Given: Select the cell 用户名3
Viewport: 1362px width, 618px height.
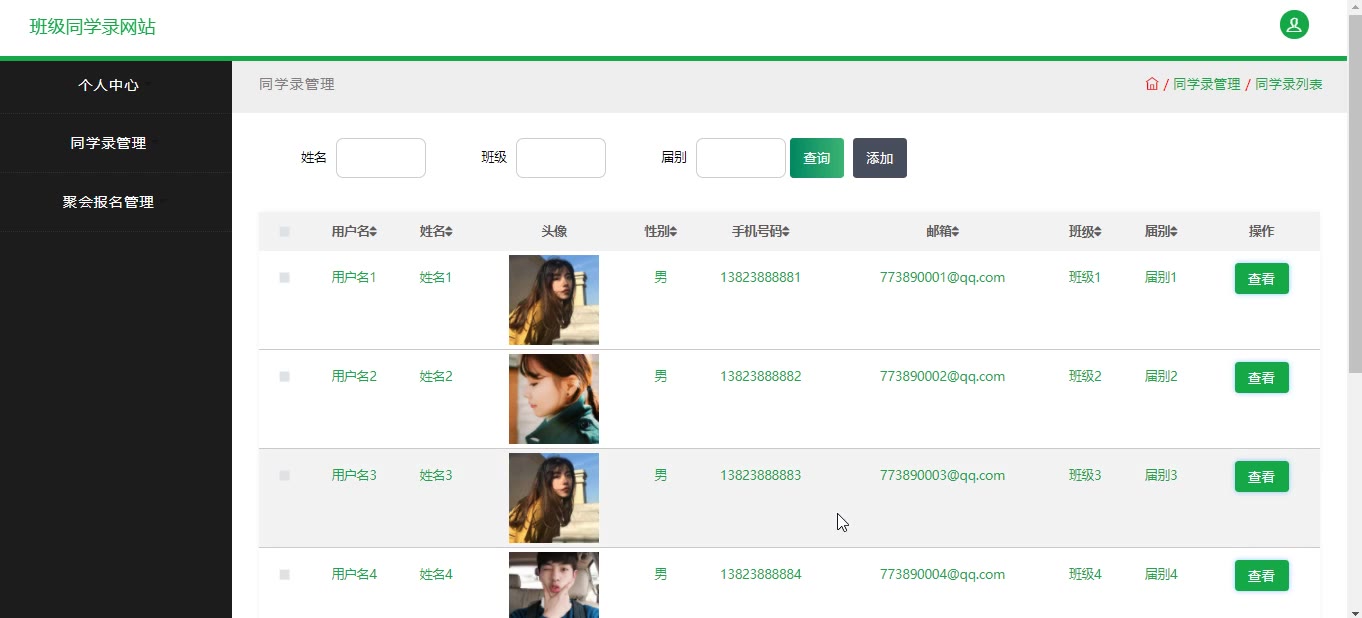Looking at the screenshot, I should (x=354, y=476).
